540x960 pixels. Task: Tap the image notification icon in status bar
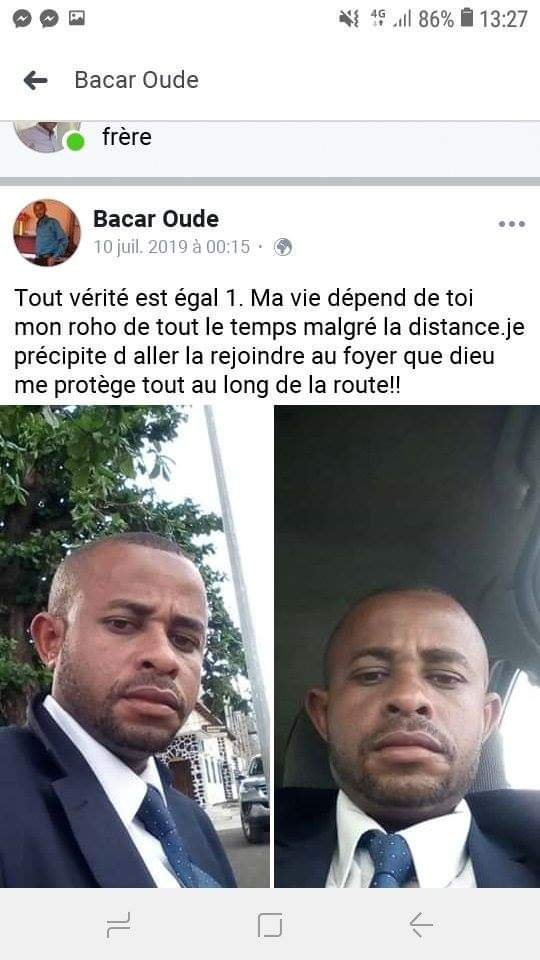[77, 18]
